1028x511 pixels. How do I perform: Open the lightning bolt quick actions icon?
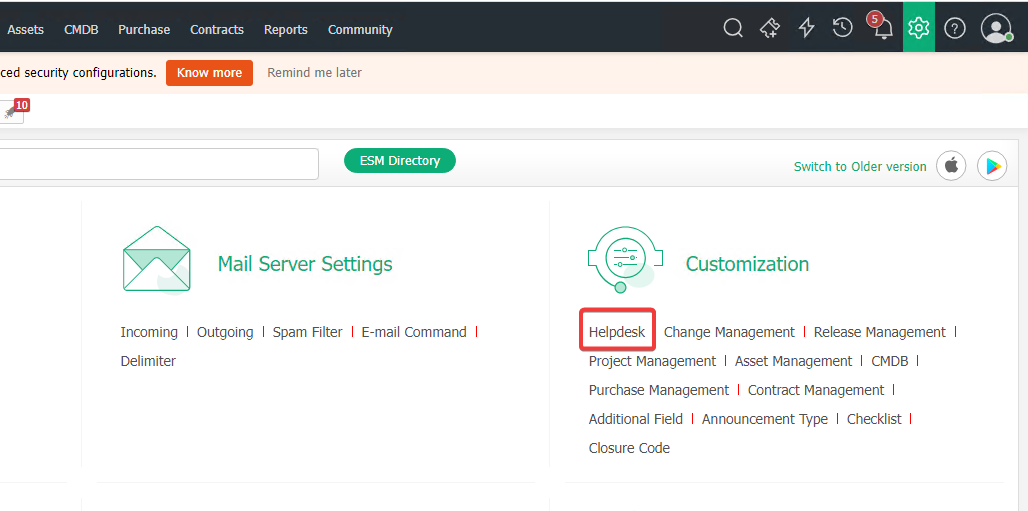pyautogui.click(x=806, y=28)
